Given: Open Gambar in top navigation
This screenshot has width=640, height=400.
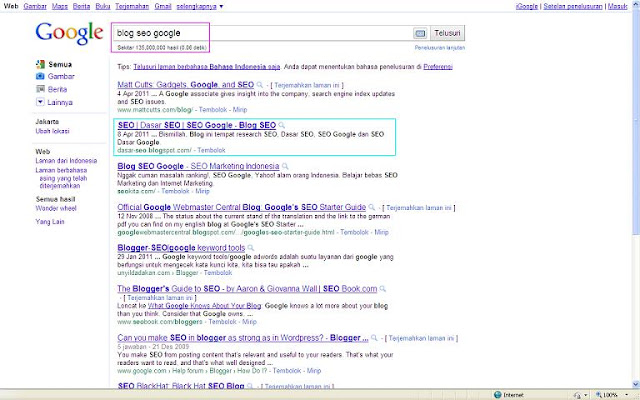Looking at the screenshot, I should 35,6.
